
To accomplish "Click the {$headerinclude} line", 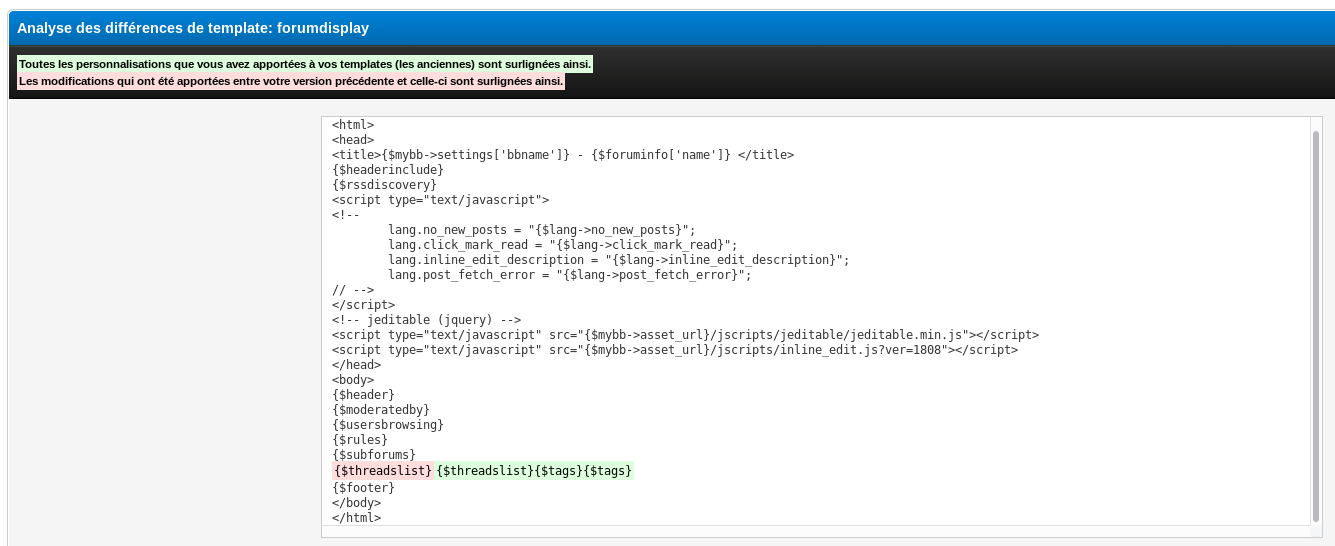I will click(x=387, y=170).
